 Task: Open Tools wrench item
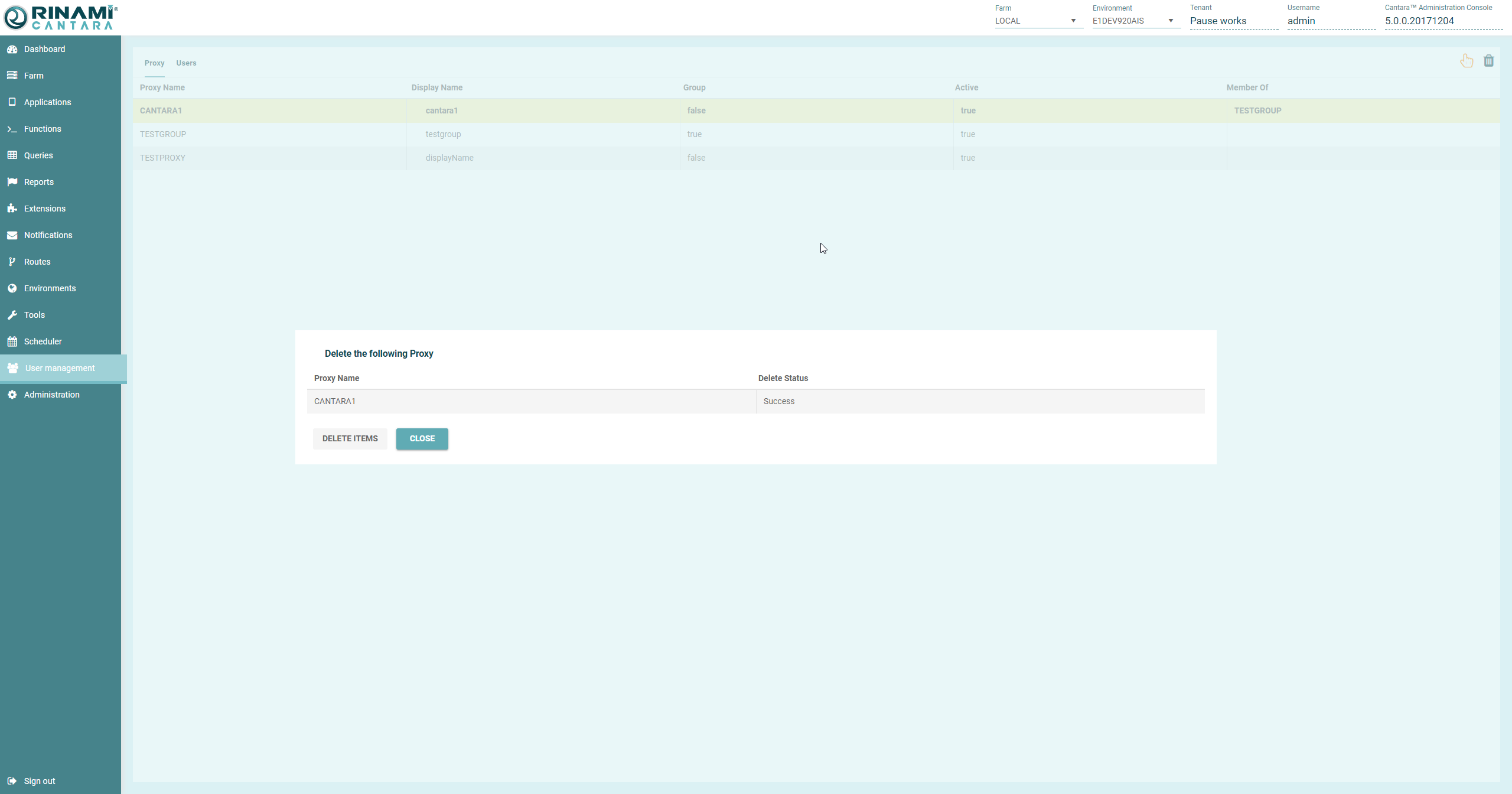pos(34,315)
